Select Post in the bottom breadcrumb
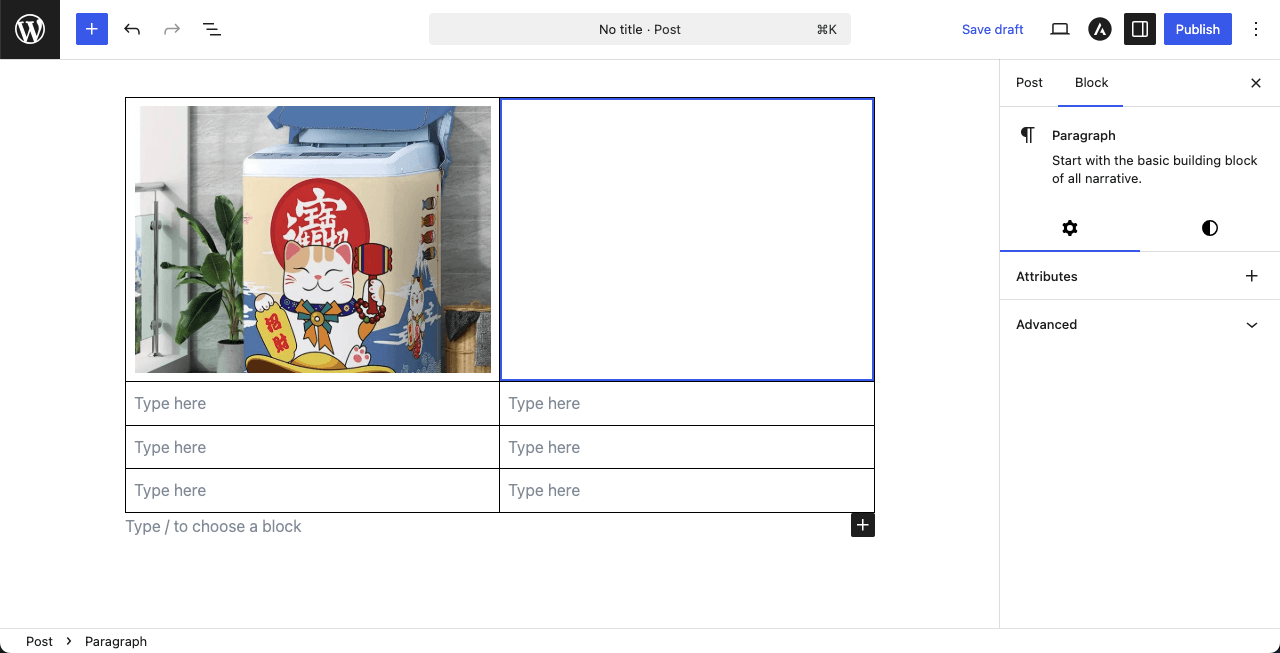Image resolution: width=1280 pixels, height=653 pixels. coord(40,641)
